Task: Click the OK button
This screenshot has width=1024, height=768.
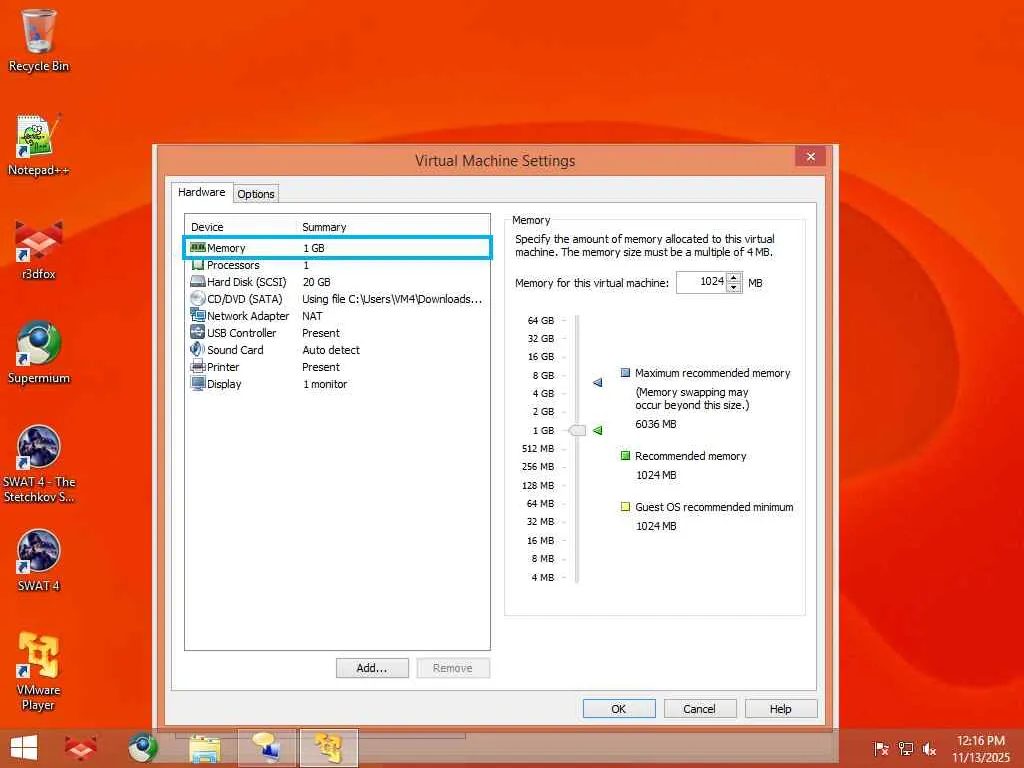Action: point(618,709)
